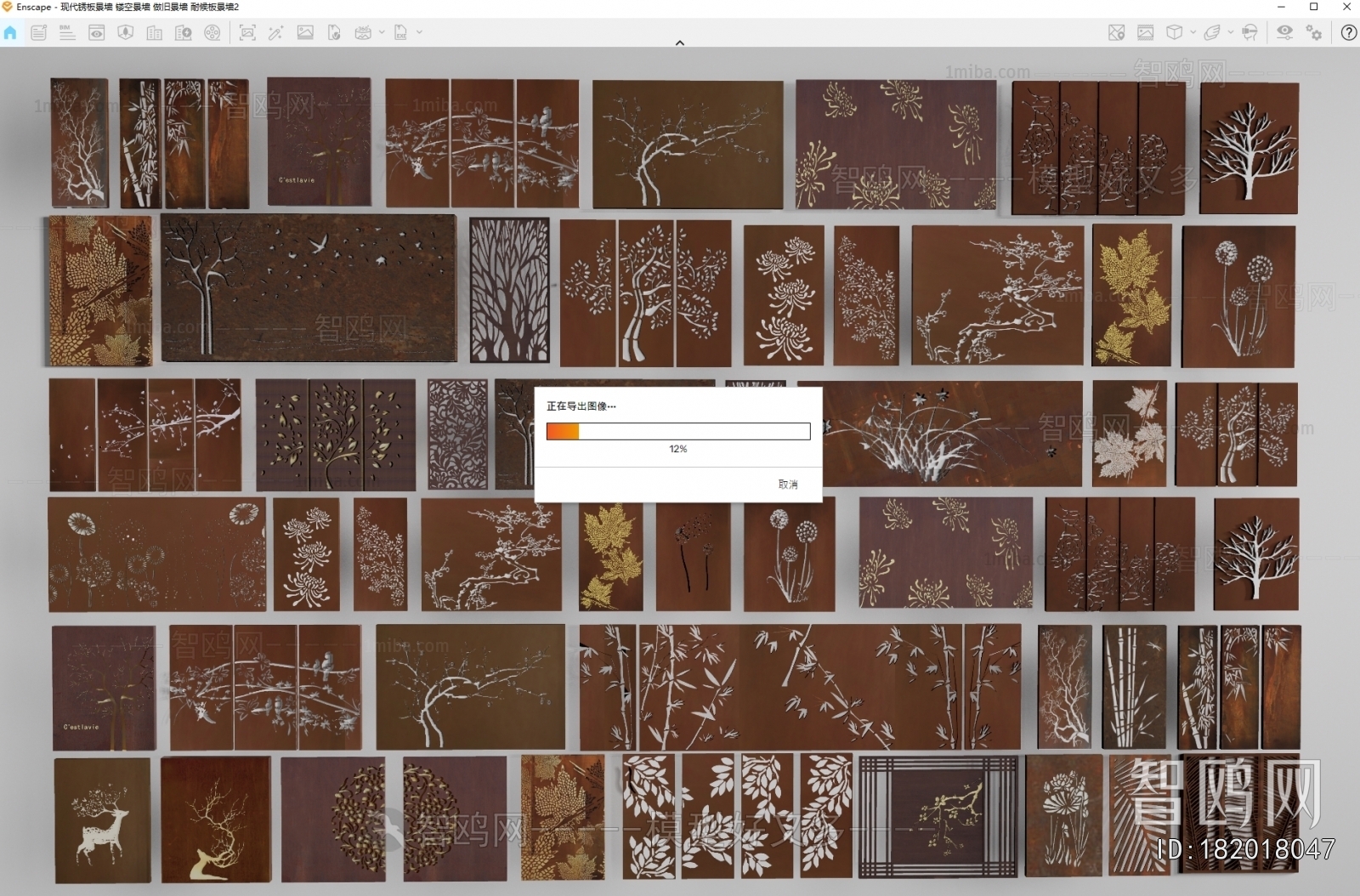Click the export progress bar at 12%

tap(677, 432)
